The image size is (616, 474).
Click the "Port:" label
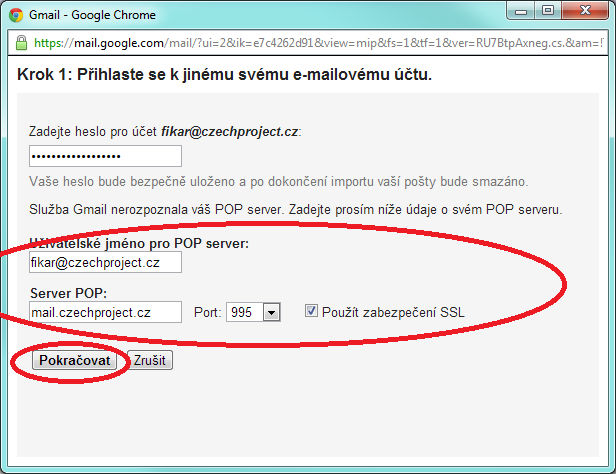[x=208, y=313]
